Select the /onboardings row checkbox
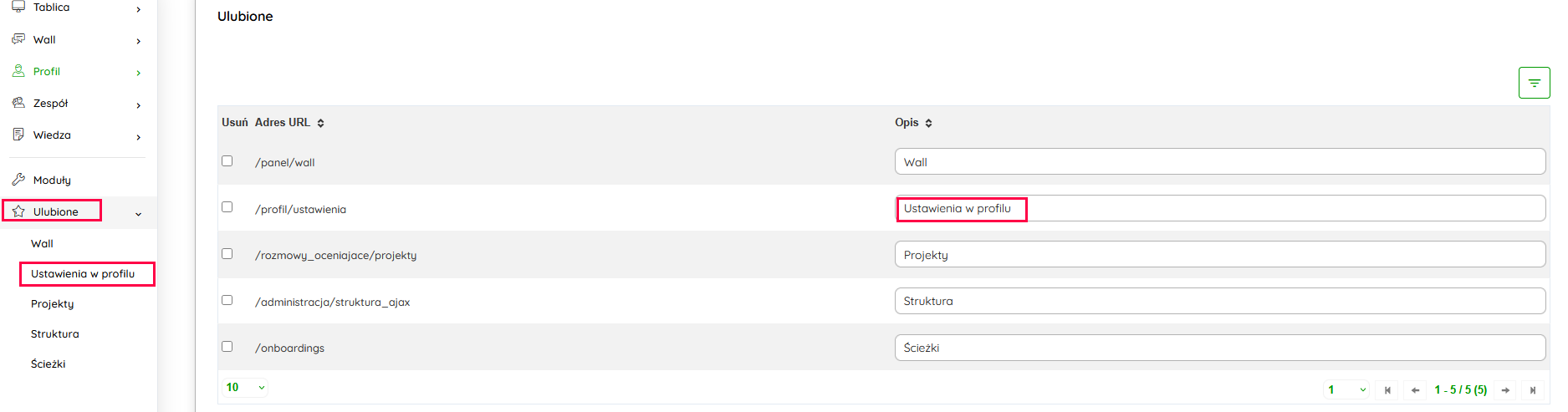 click(227, 346)
